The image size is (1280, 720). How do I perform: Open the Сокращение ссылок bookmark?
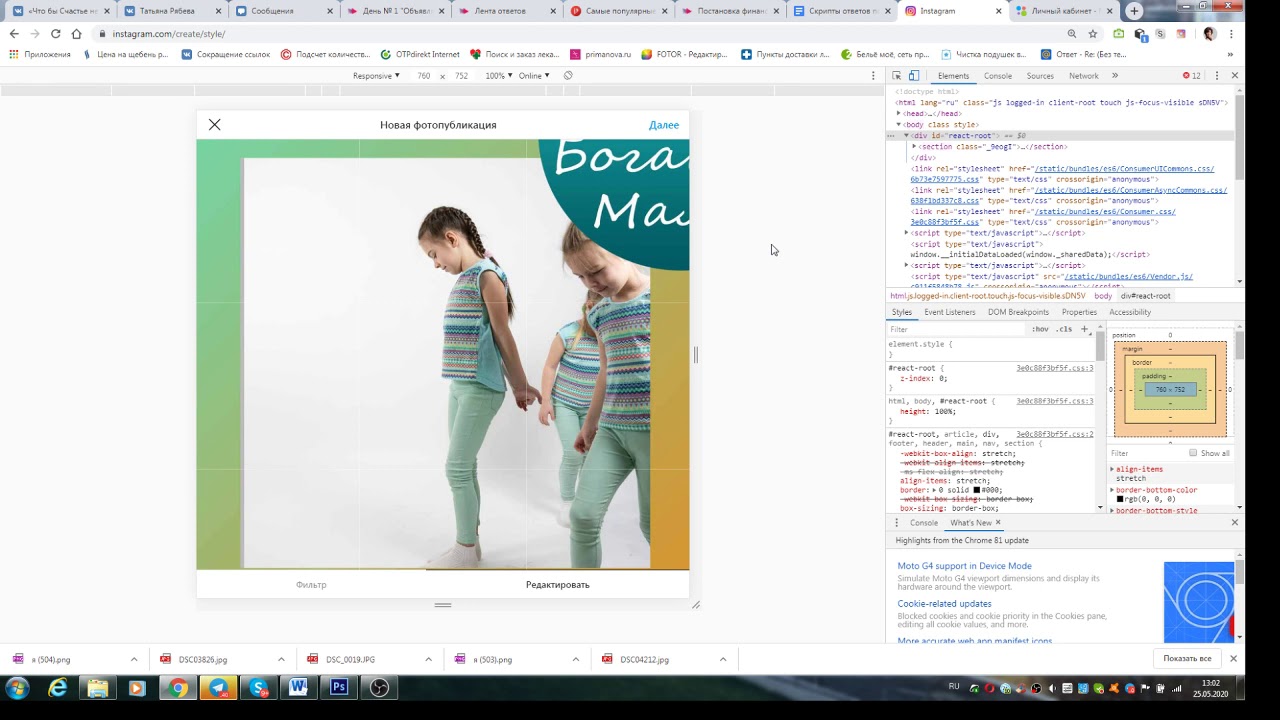click(x=226, y=54)
